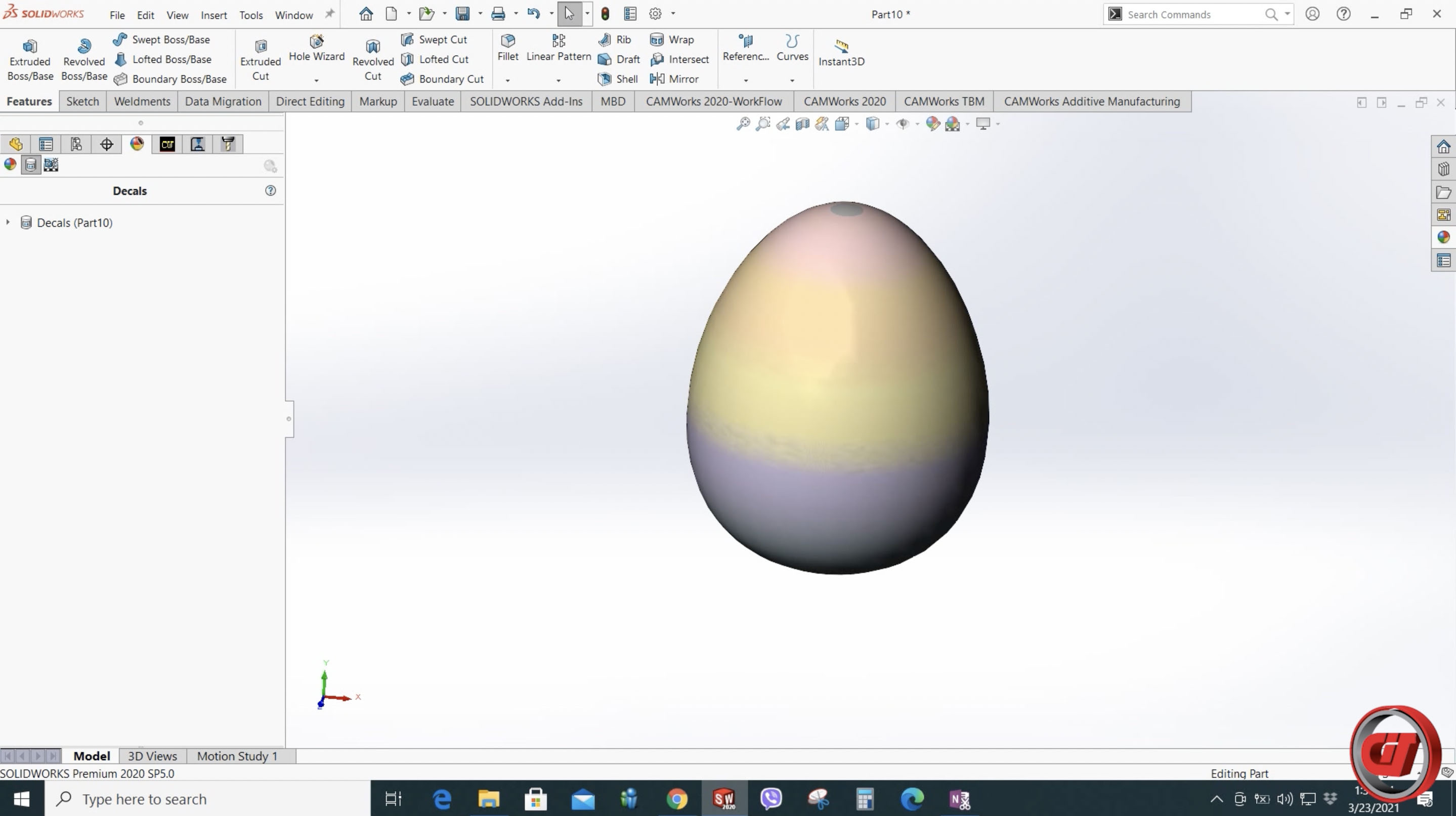This screenshot has height=816, width=1456.
Task: Switch to the Evaluate ribbon tab
Action: (x=433, y=102)
